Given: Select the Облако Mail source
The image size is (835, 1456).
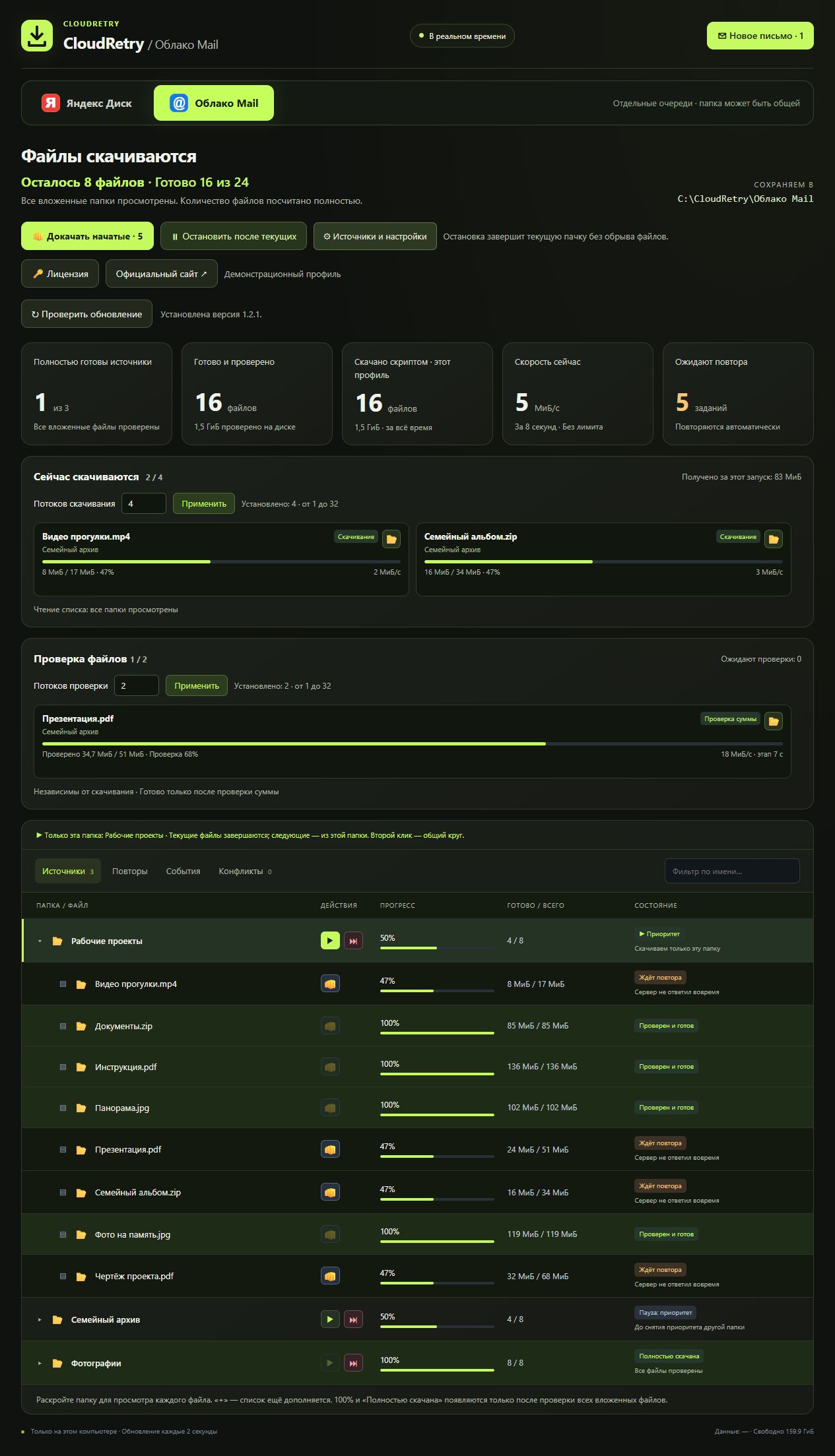Looking at the screenshot, I should coord(214,103).
